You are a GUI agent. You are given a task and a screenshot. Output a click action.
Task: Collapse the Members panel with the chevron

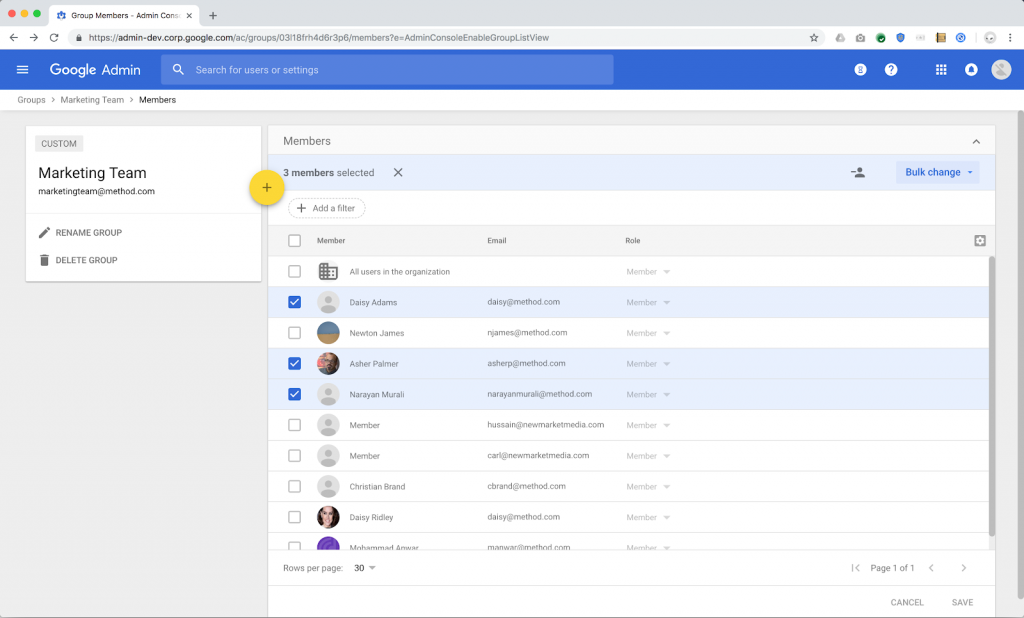click(x=976, y=142)
